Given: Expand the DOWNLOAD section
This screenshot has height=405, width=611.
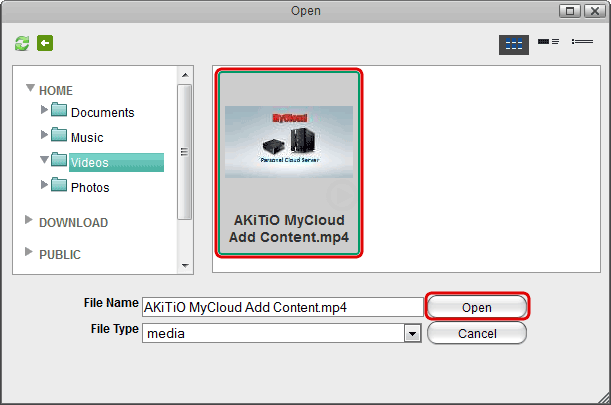Looking at the screenshot, I should pos(29,222).
